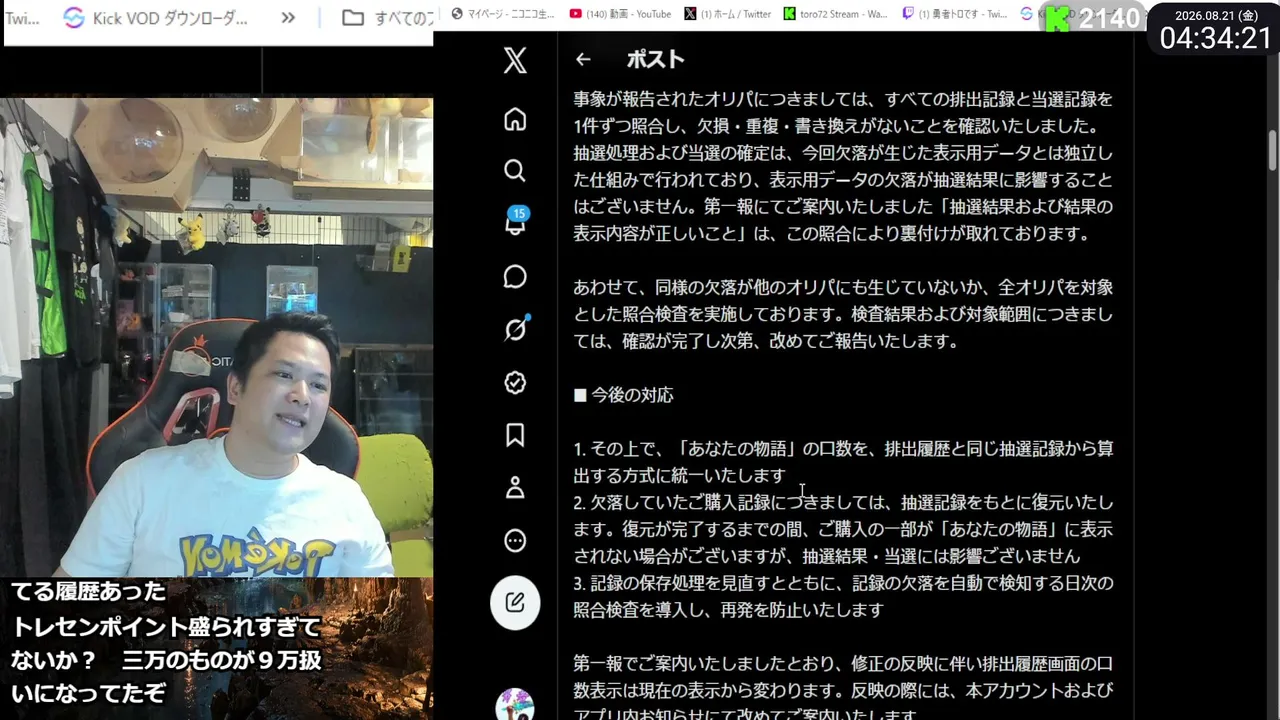This screenshot has width=1280, height=720.
Task: Switch to the YouTube 動画 browser tab
Action: pyautogui.click(x=620, y=14)
